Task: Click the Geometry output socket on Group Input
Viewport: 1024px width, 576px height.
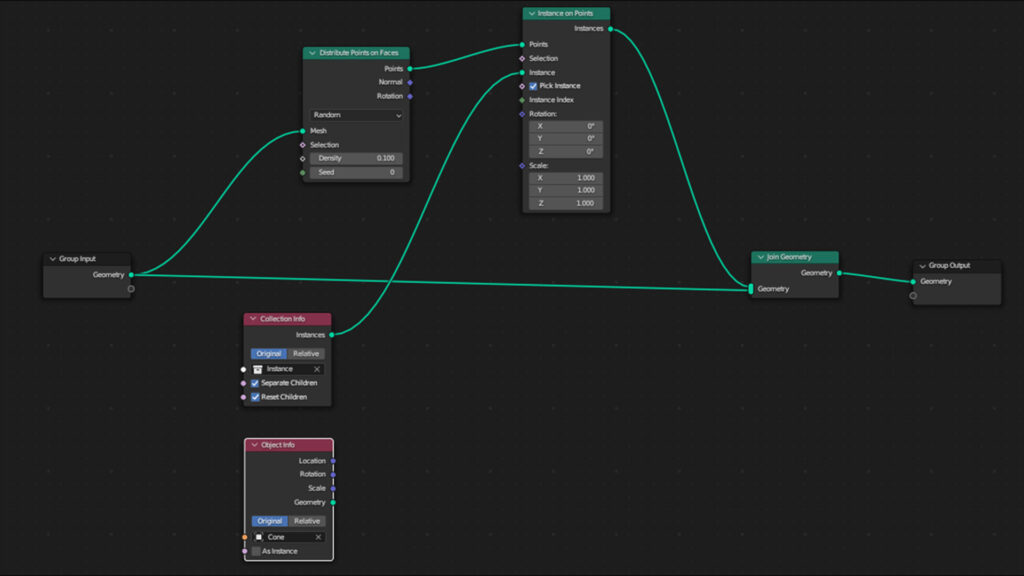Action: [x=131, y=275]
